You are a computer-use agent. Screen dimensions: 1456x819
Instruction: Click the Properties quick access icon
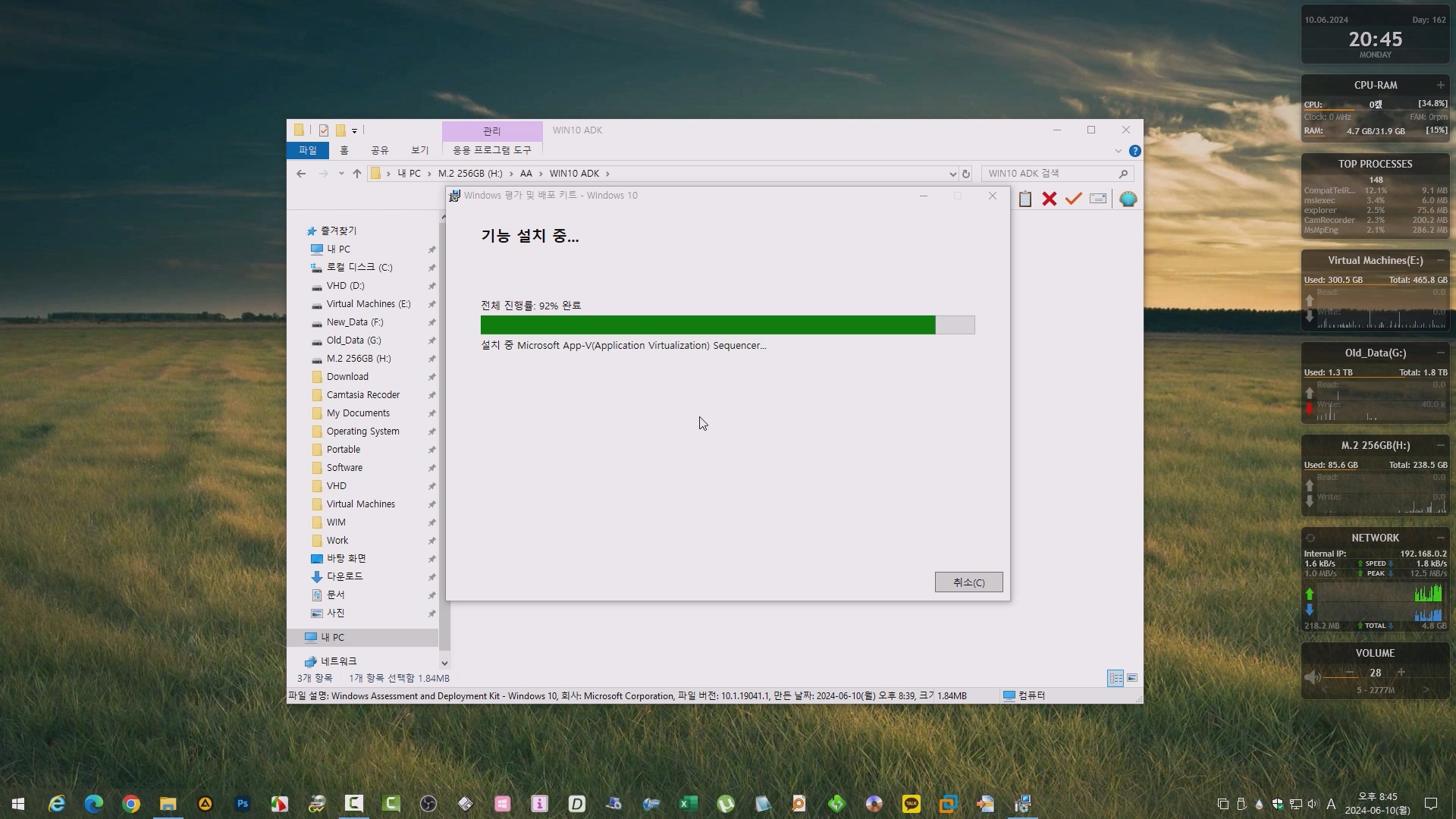pos(324,130)
